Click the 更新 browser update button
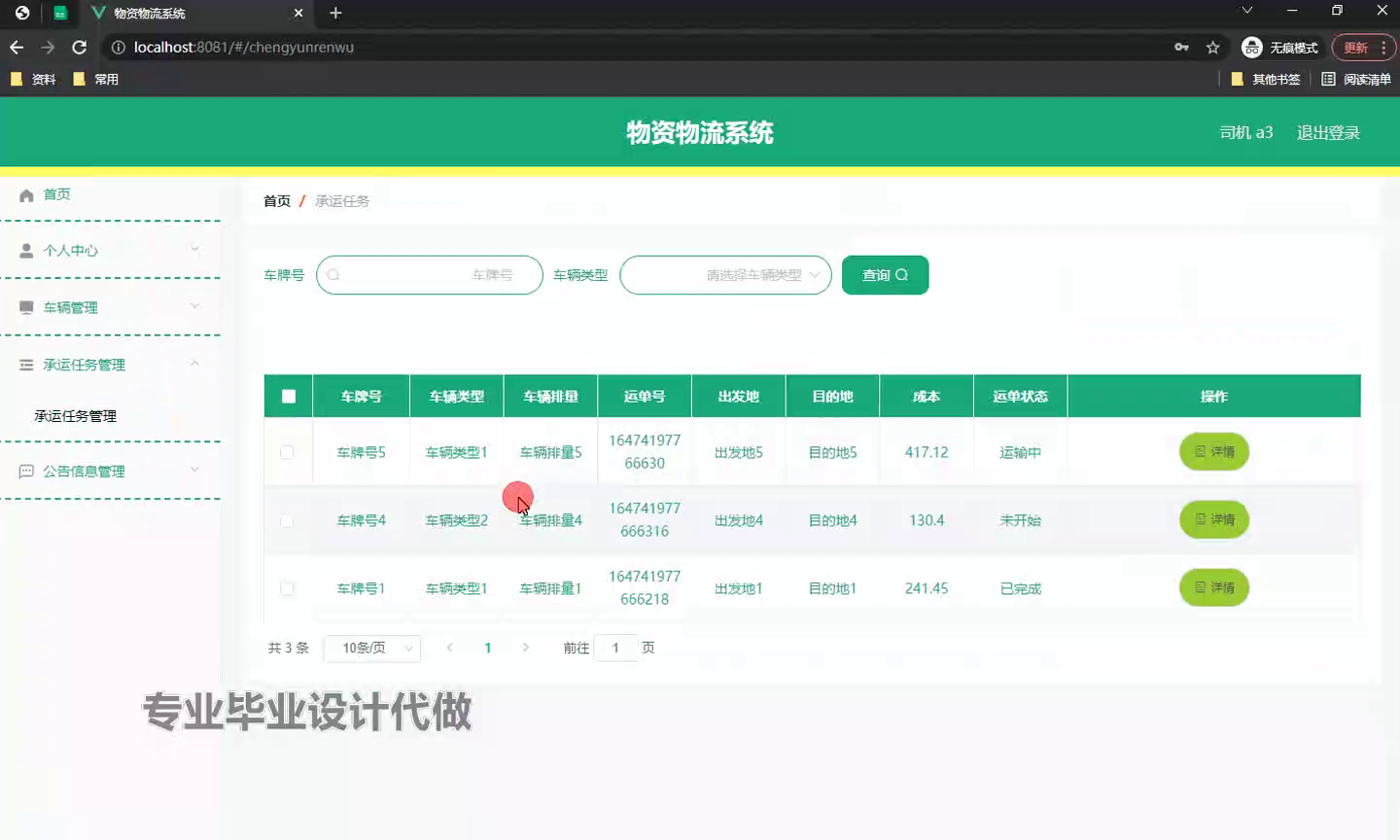 pyautogui.click(x=1363, y=47)
